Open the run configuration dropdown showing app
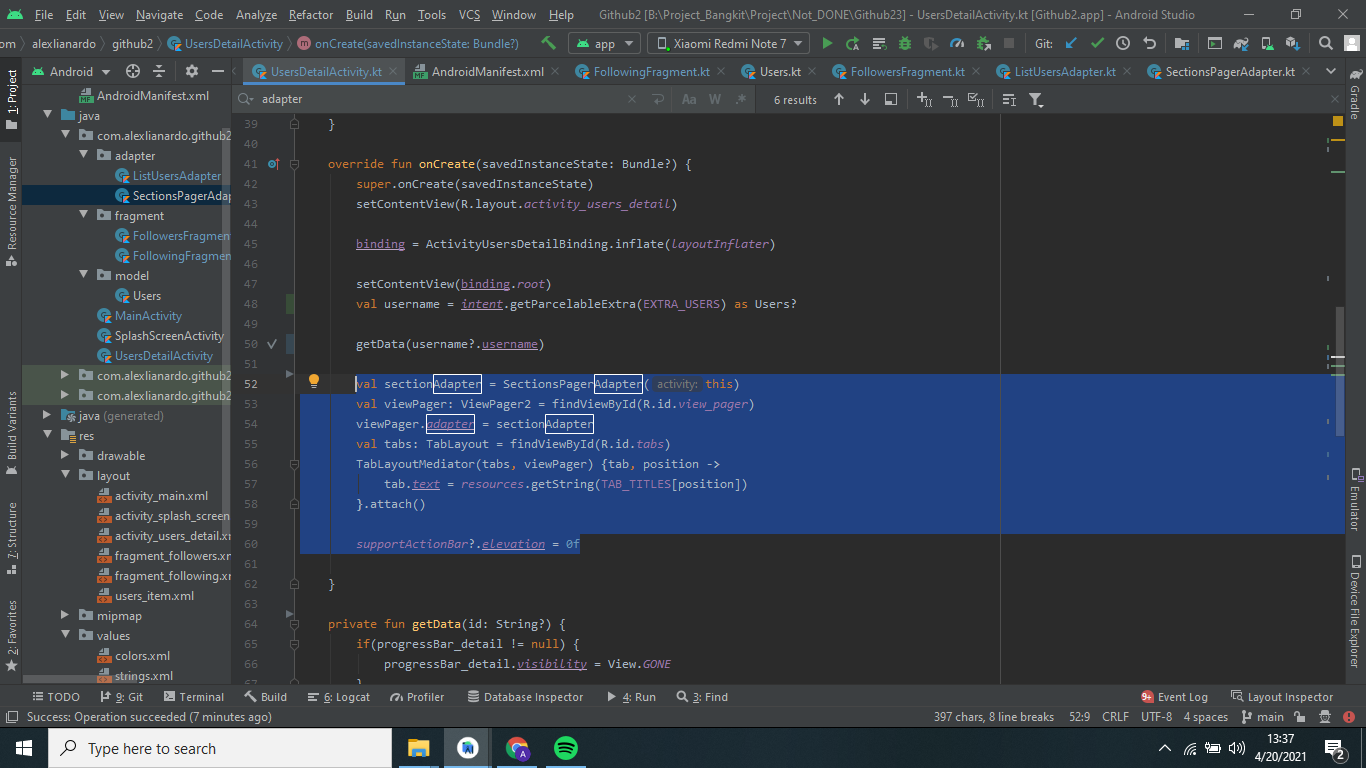1366x768 pixels. (x=604, y=44)
